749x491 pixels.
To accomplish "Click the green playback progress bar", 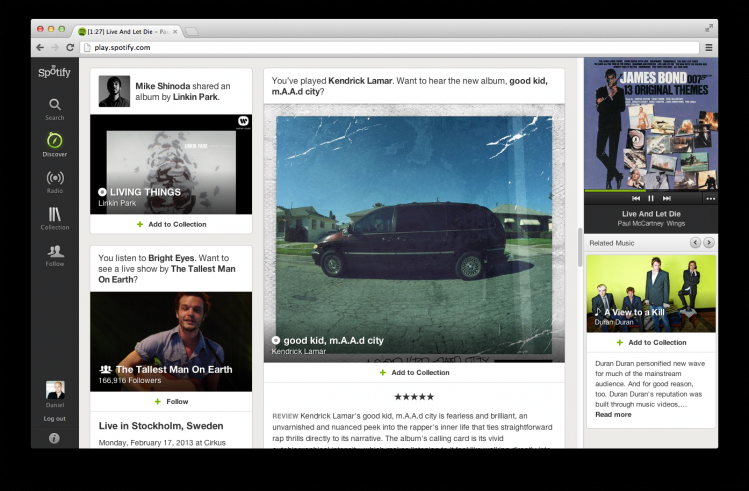I will [615, 191].
